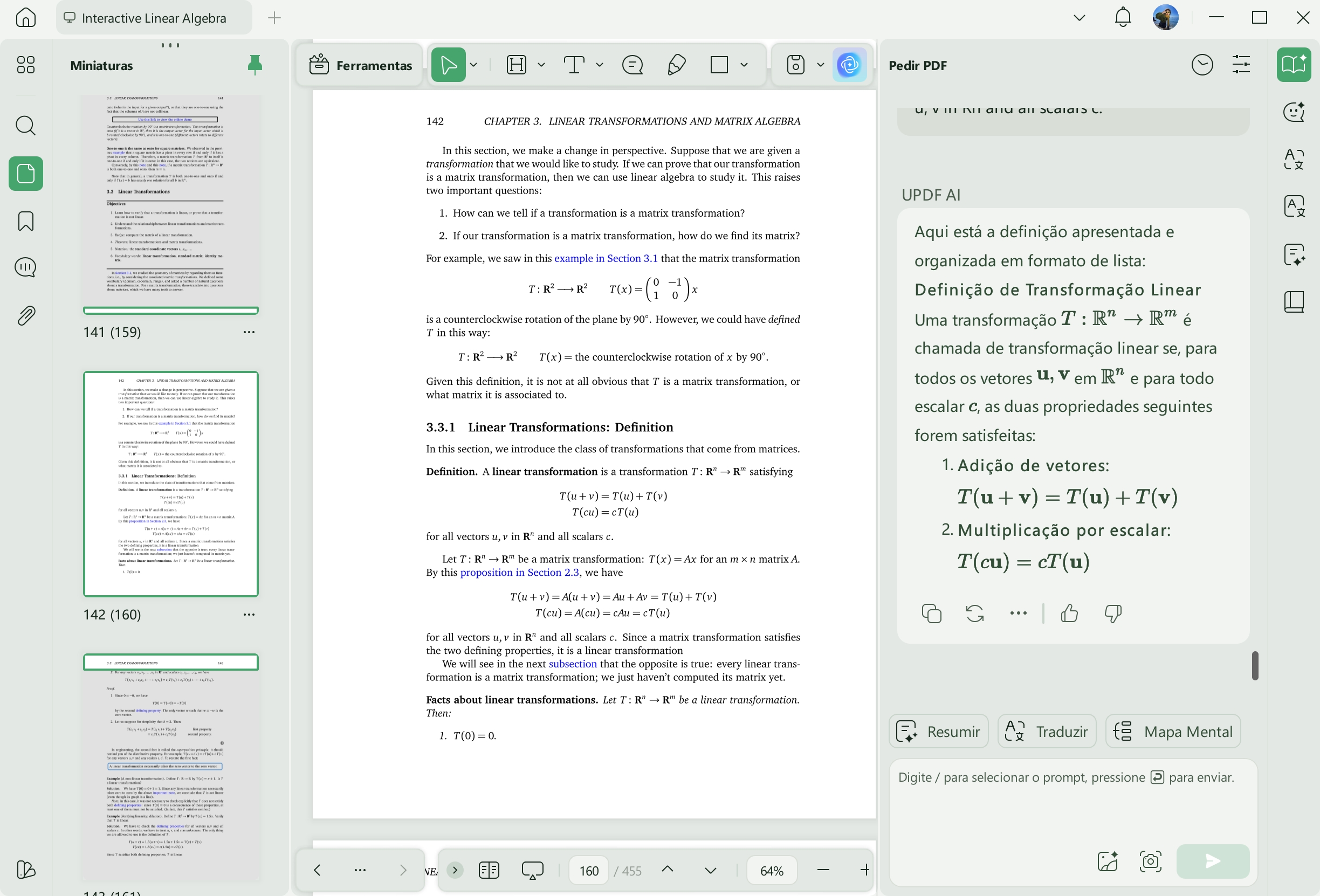The height and width of the screenshot is (896, 1320).
Task: Expand the highlight tool dropdown arrow
Action: coord(541,65)
